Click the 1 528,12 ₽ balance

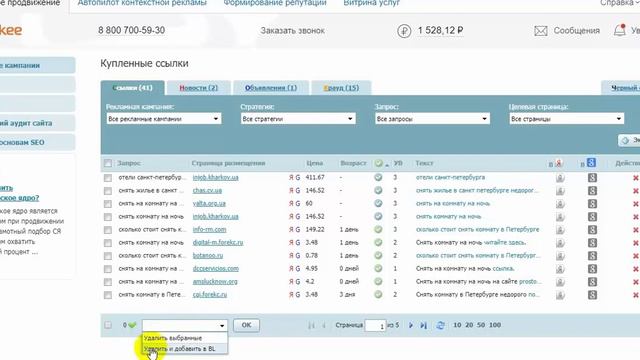[440, 31]
